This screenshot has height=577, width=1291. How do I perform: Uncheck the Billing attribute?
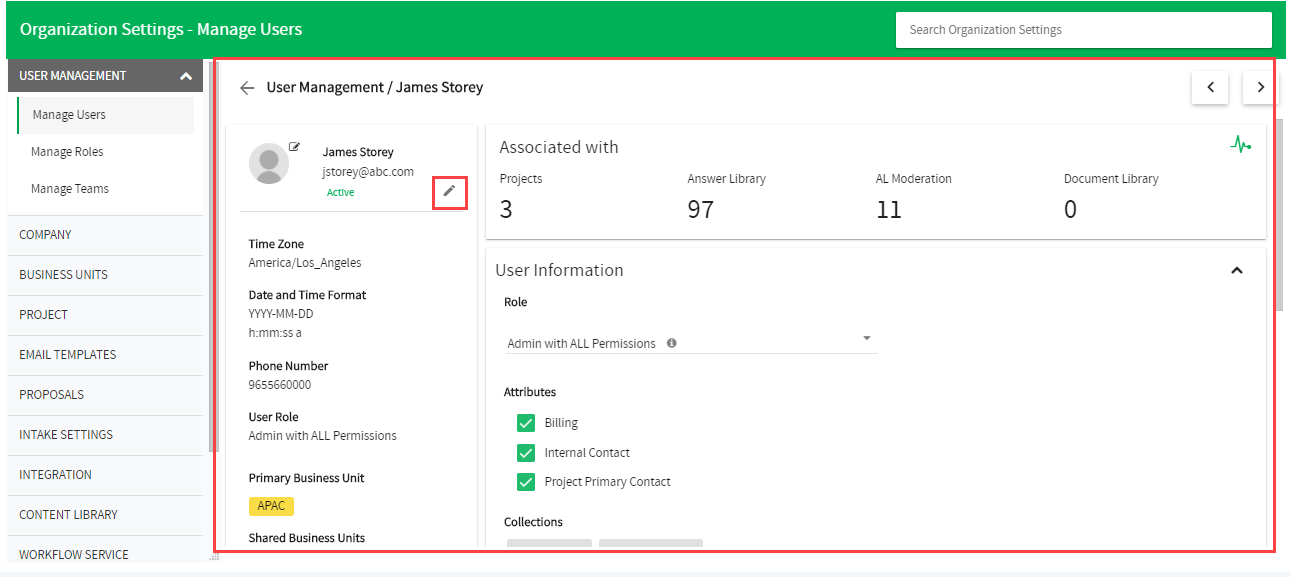(526, 423)
